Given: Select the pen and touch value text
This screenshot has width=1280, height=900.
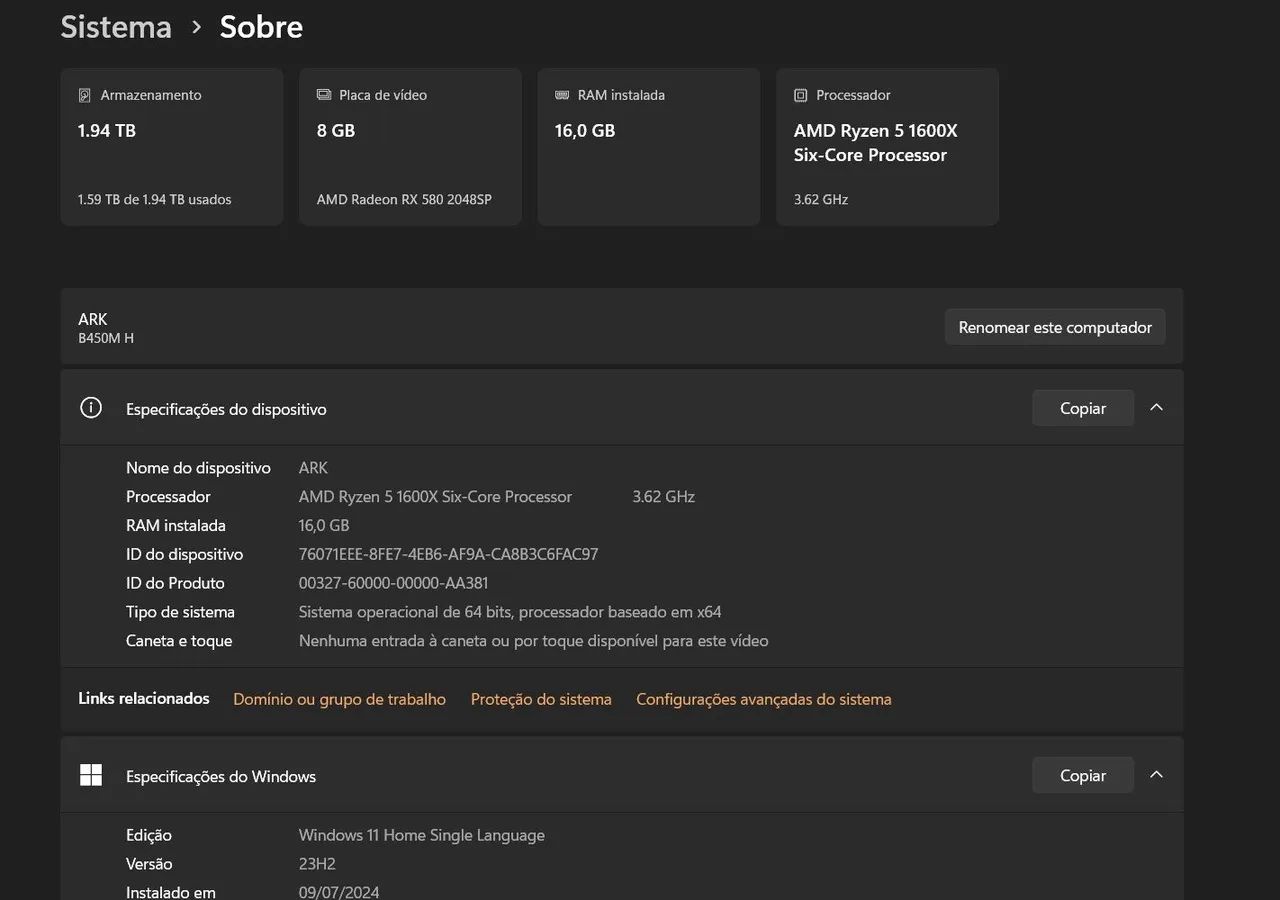Looking at the screenshot, I should [x=534, y=641].
